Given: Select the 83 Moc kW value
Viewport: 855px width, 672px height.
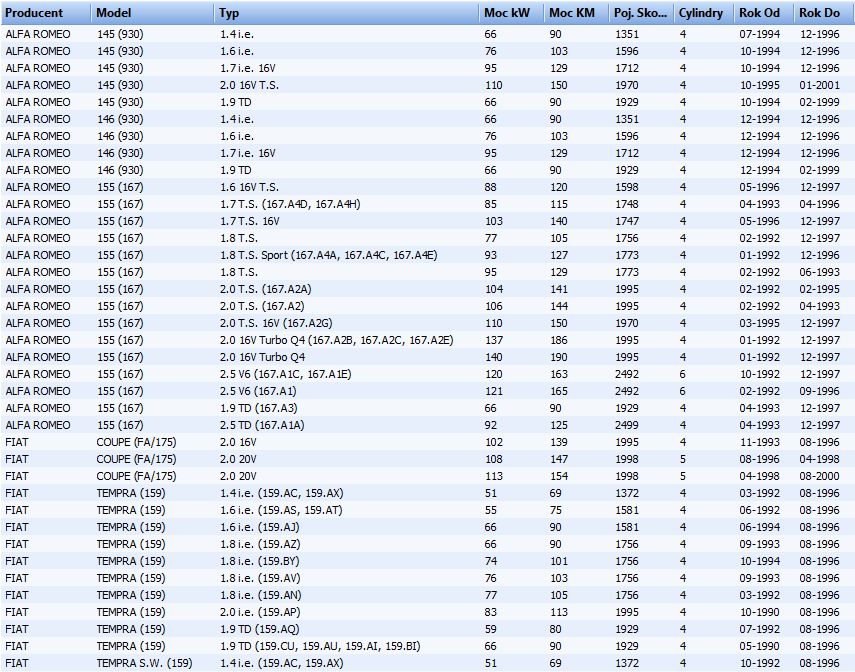Looking at the screenshot, I should pyautogui.click(x=491, y=612).
